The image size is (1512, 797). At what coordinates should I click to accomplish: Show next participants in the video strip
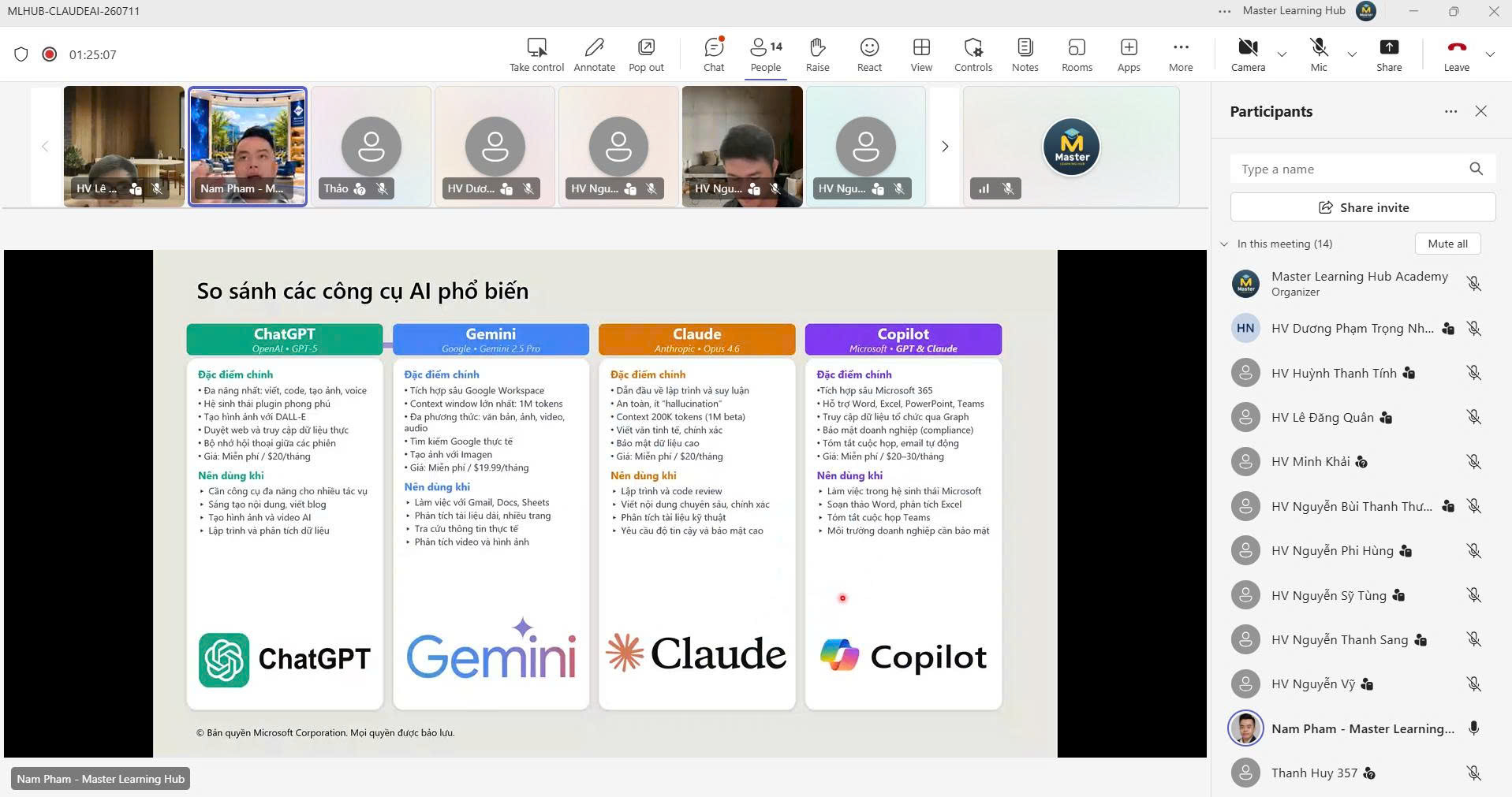click(x=945, y=147)
